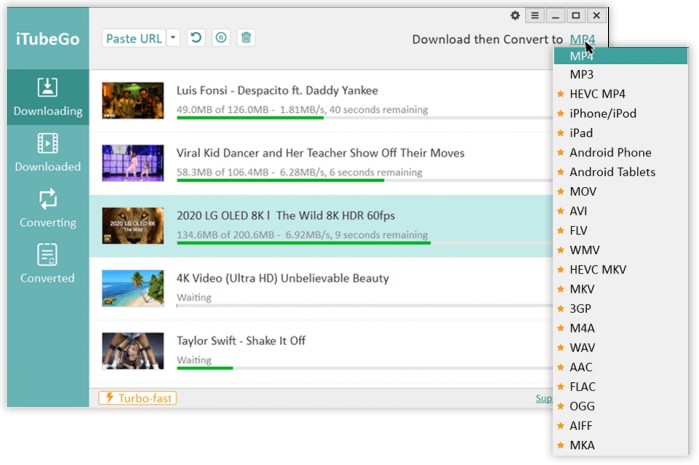Toggle Turbo-fast mode button
Viewport: 699px width, 465px height.
point(138,398)
